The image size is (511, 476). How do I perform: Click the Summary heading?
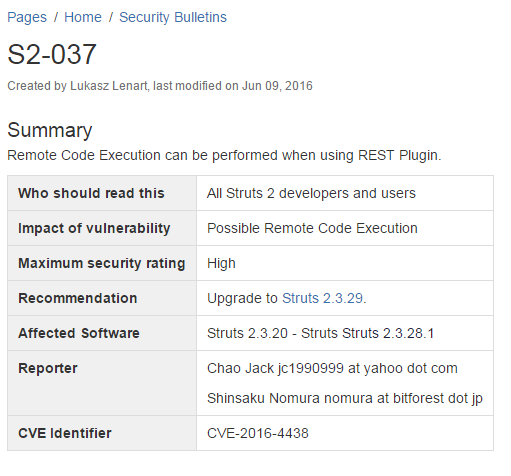(x=50, y=130)
